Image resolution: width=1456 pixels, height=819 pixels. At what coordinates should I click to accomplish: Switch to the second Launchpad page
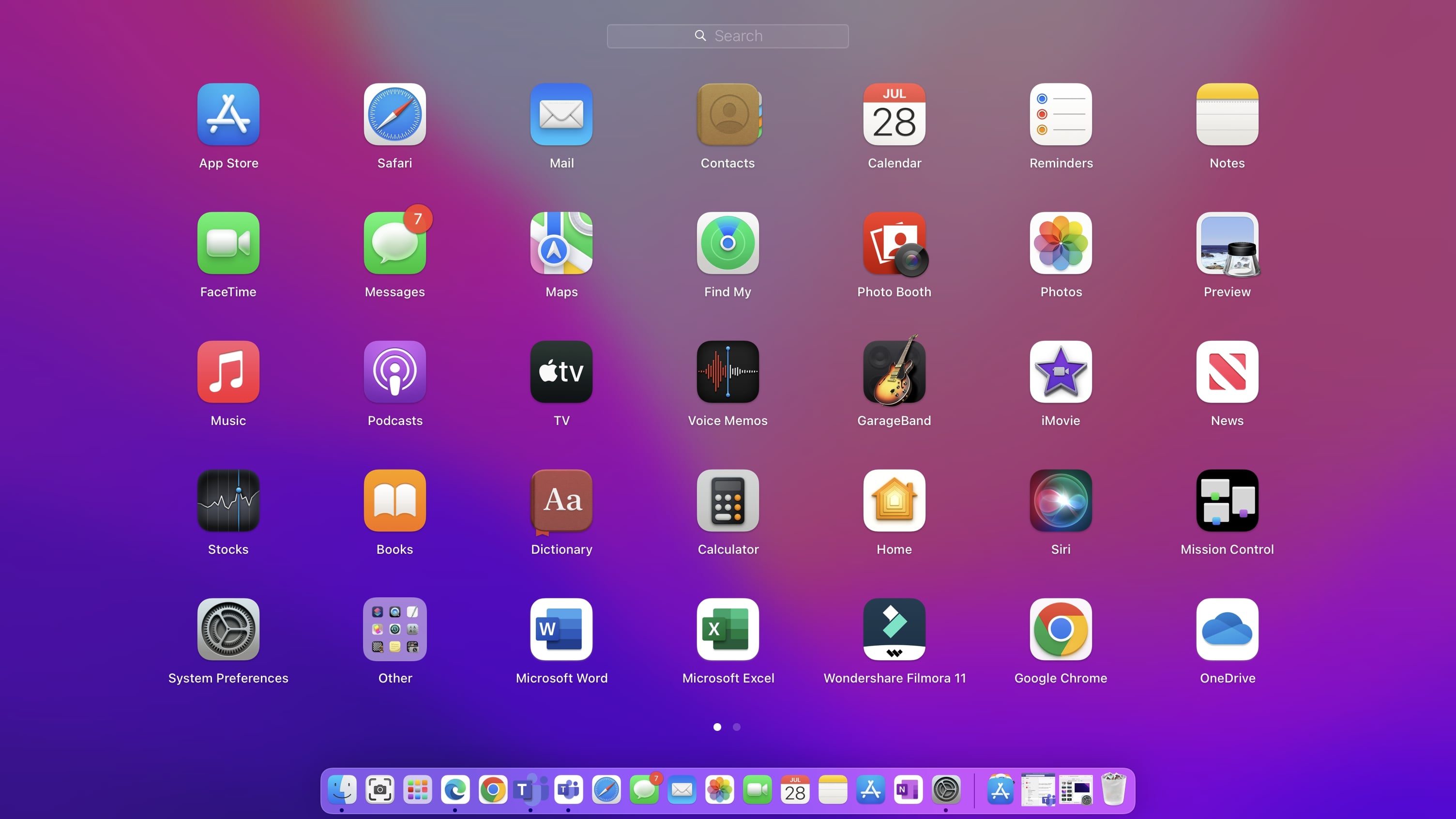(x=736, y=727)
